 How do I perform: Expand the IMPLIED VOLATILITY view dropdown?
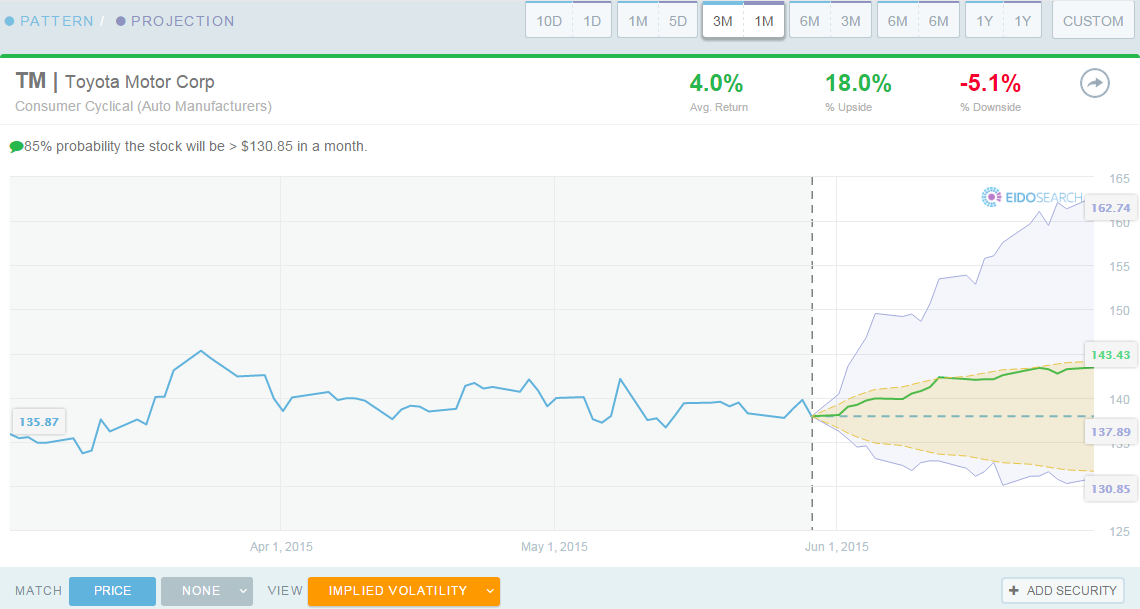click(404, 591)
